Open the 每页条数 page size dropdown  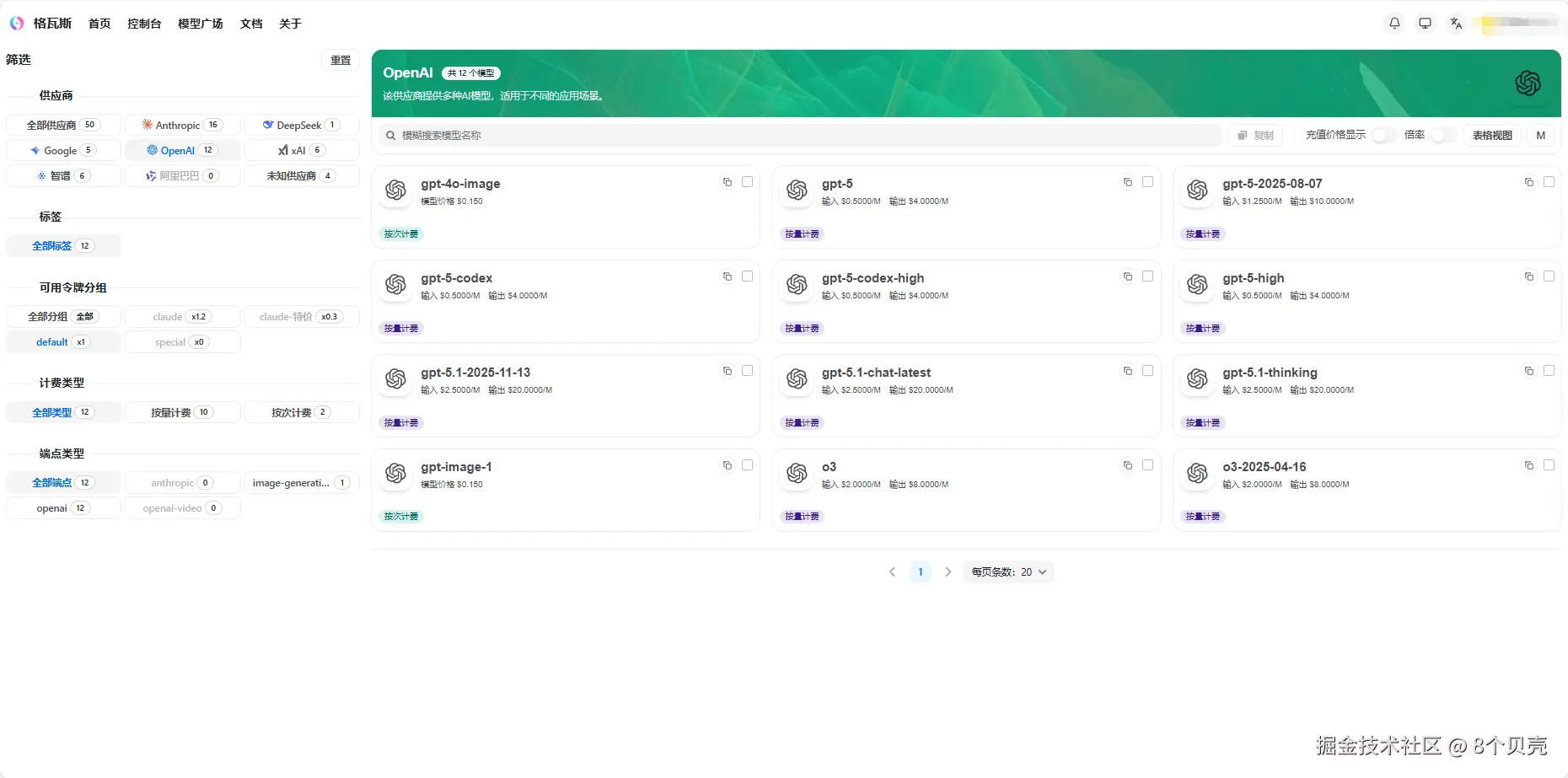click(1008, 572)
